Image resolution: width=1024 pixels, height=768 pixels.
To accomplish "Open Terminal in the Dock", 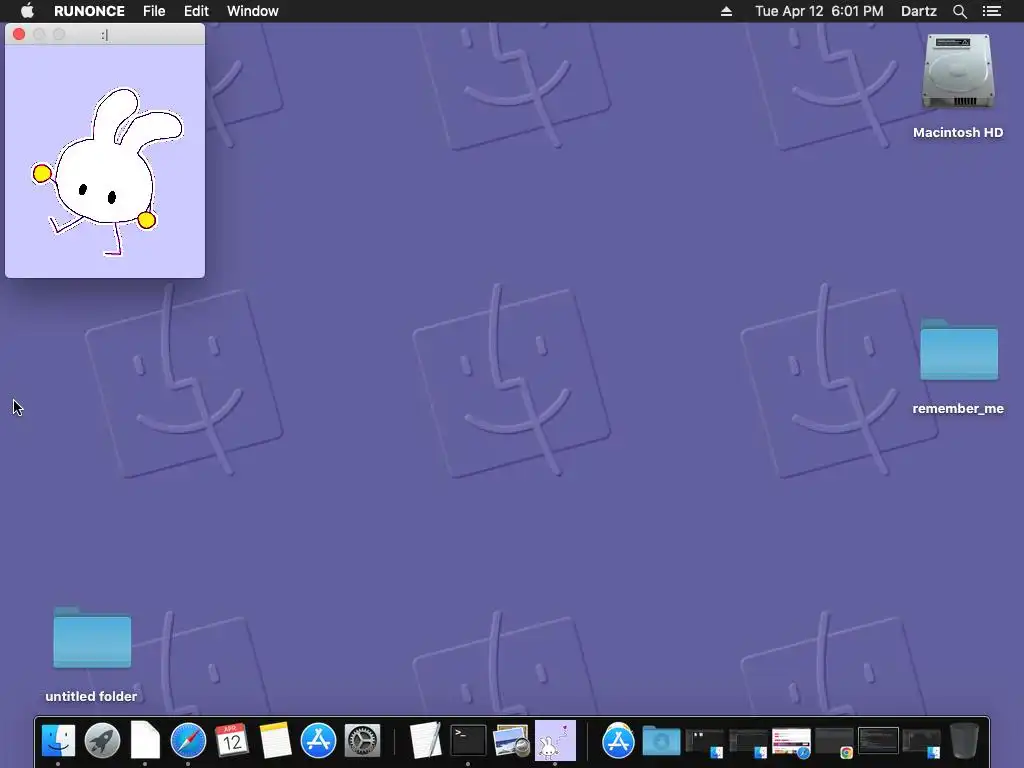I will pyautogui.click(x=468, y=741).
